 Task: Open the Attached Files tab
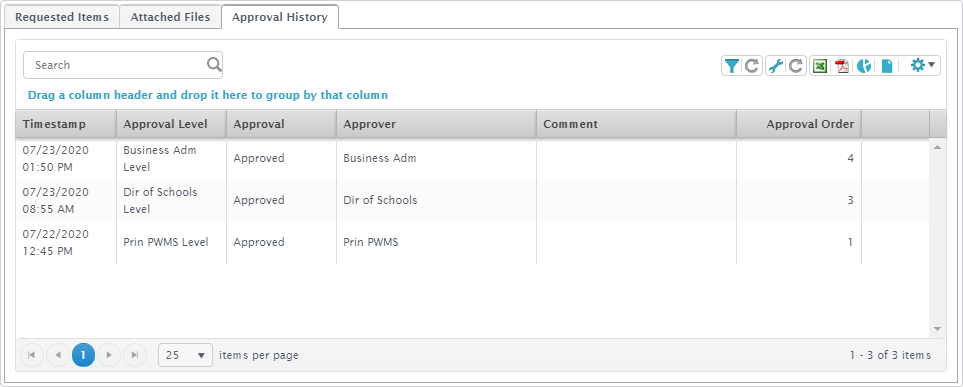tap(170, 17)
